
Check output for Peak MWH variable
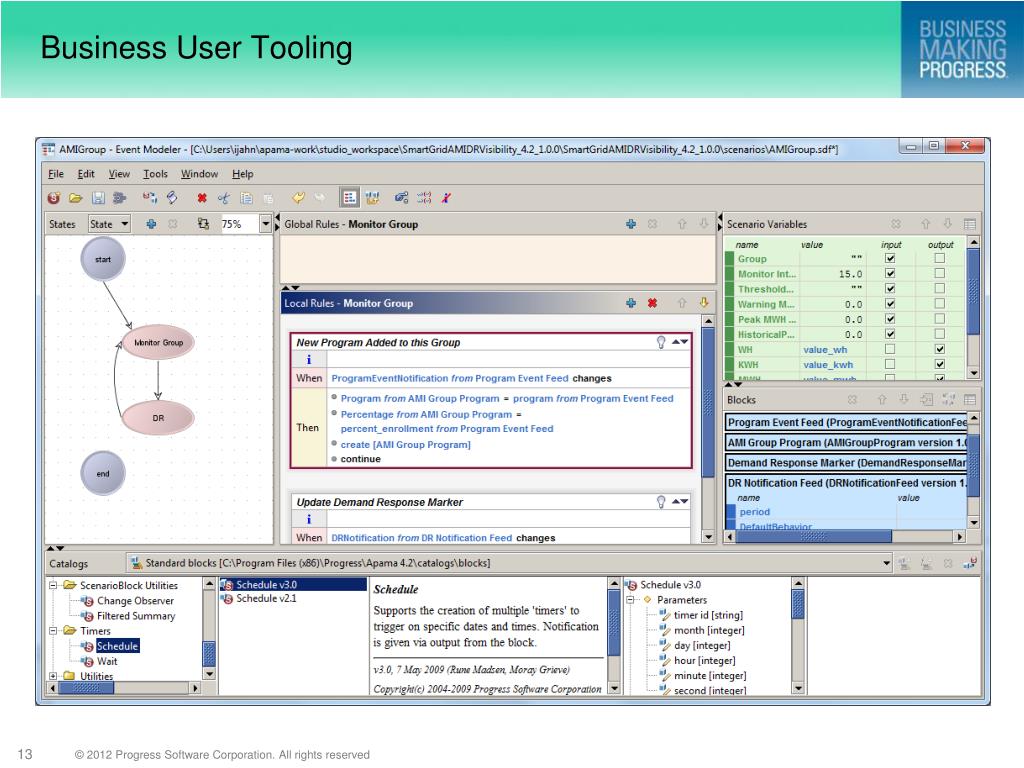point(939,319)
